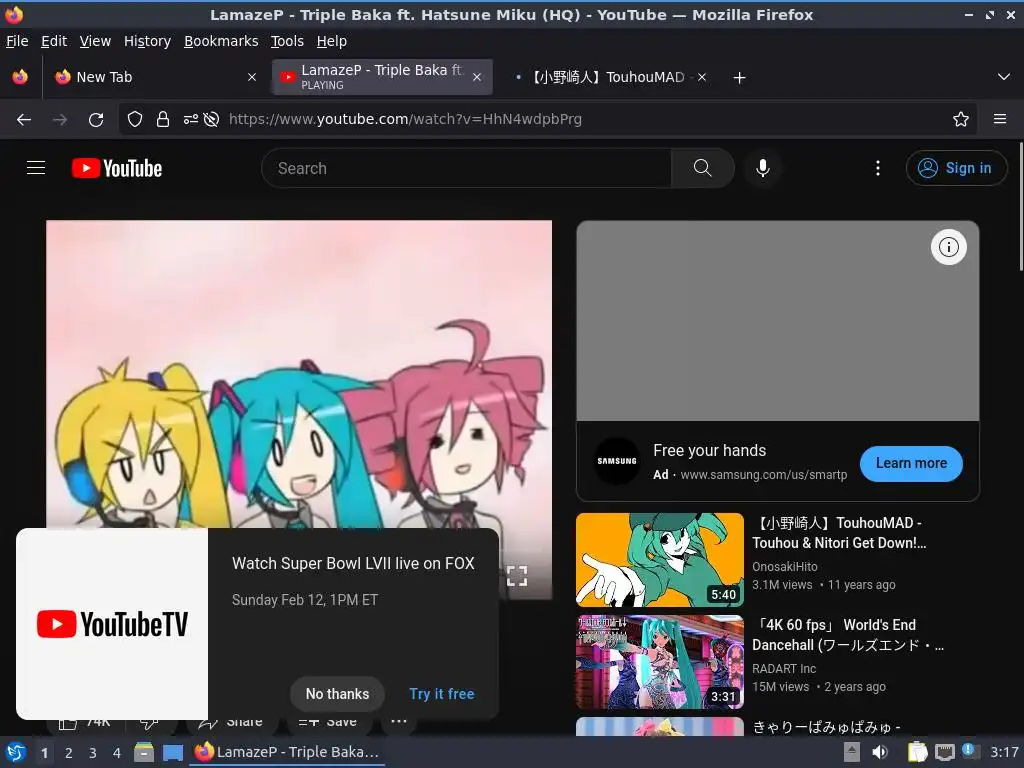
Task: Reload the current page
Action: tap(96, 120)
